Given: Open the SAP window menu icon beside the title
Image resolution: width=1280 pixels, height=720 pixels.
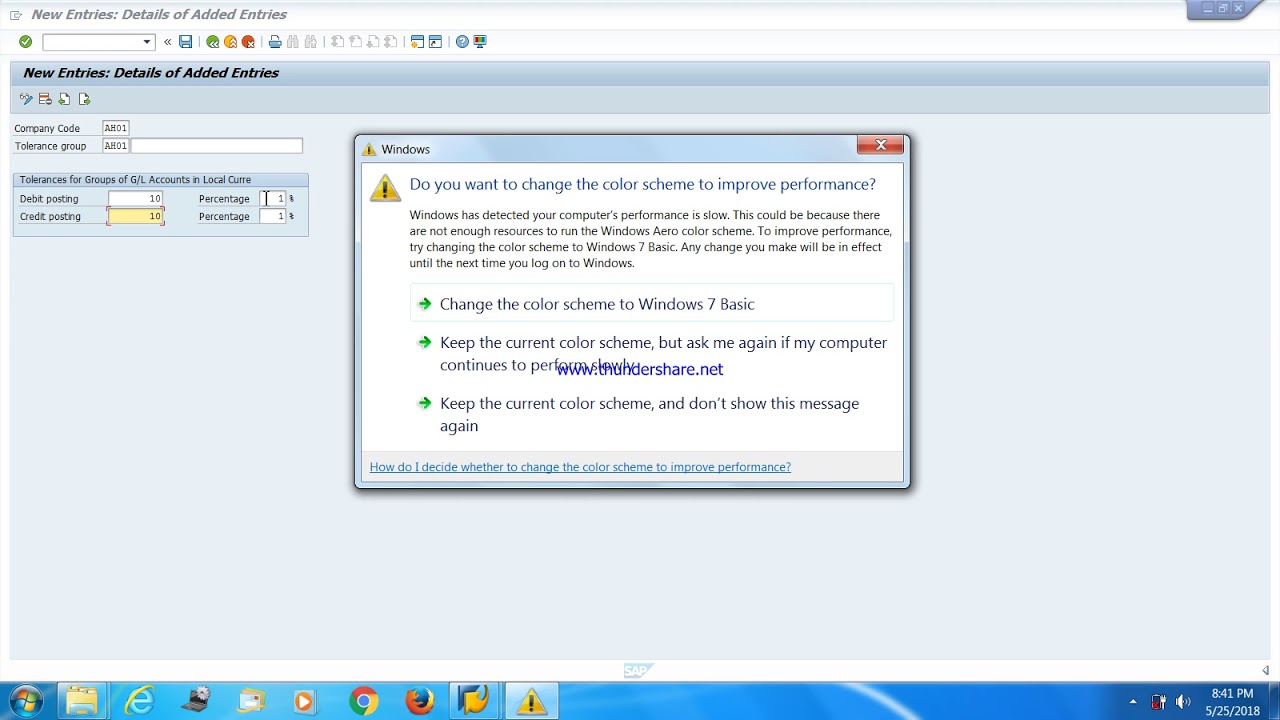Looking at the screenshot, I should [x=16, y=15].
